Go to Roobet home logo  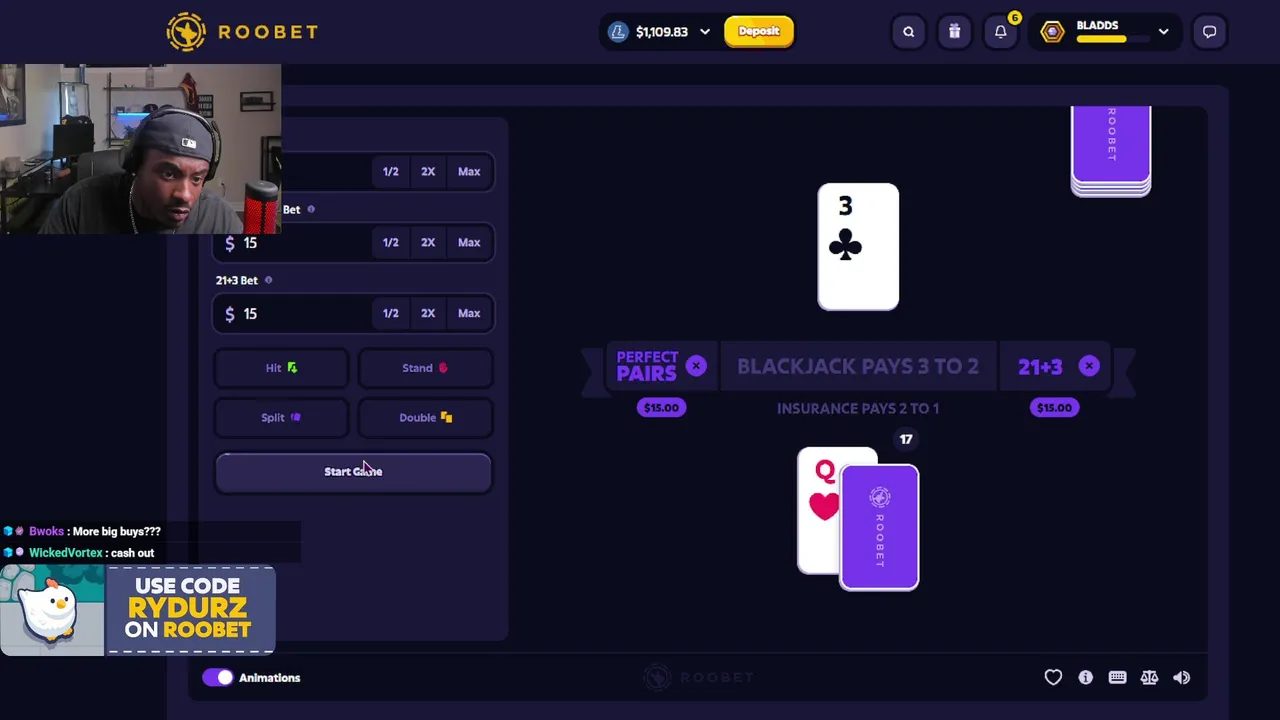click(x=242, y=32)
